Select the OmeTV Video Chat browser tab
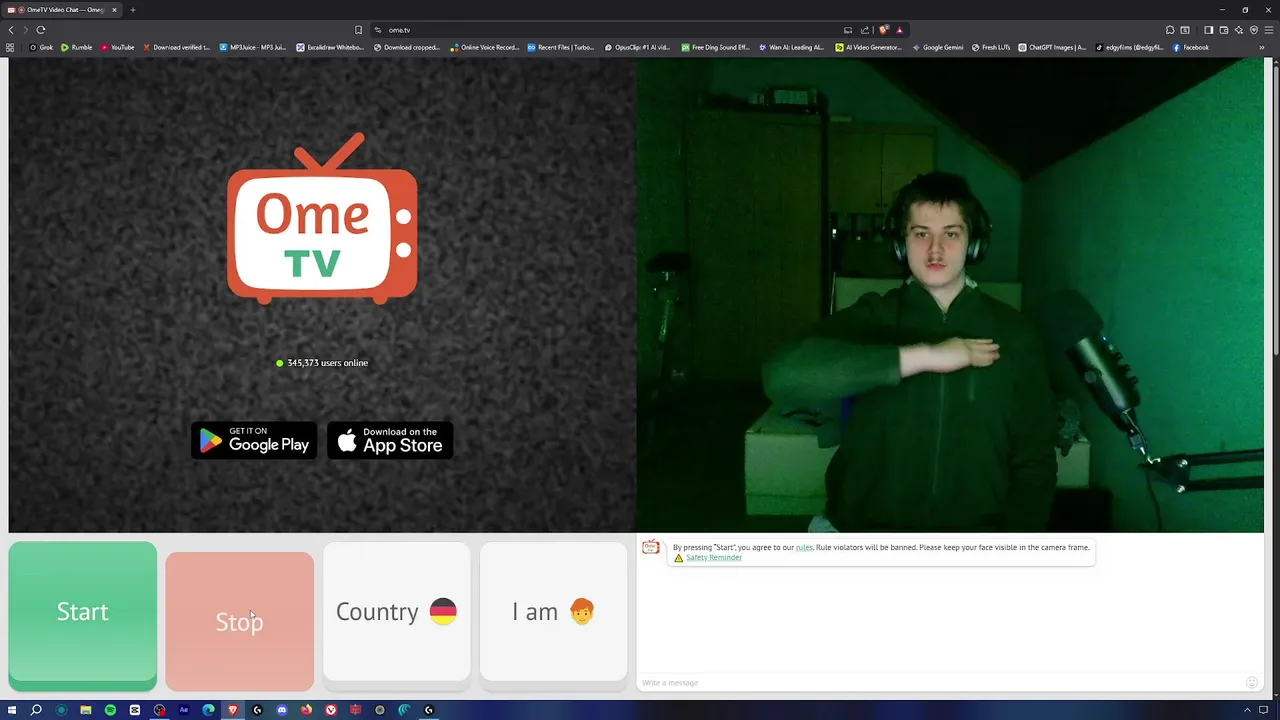1280x720 pixels. pos(60,10)
